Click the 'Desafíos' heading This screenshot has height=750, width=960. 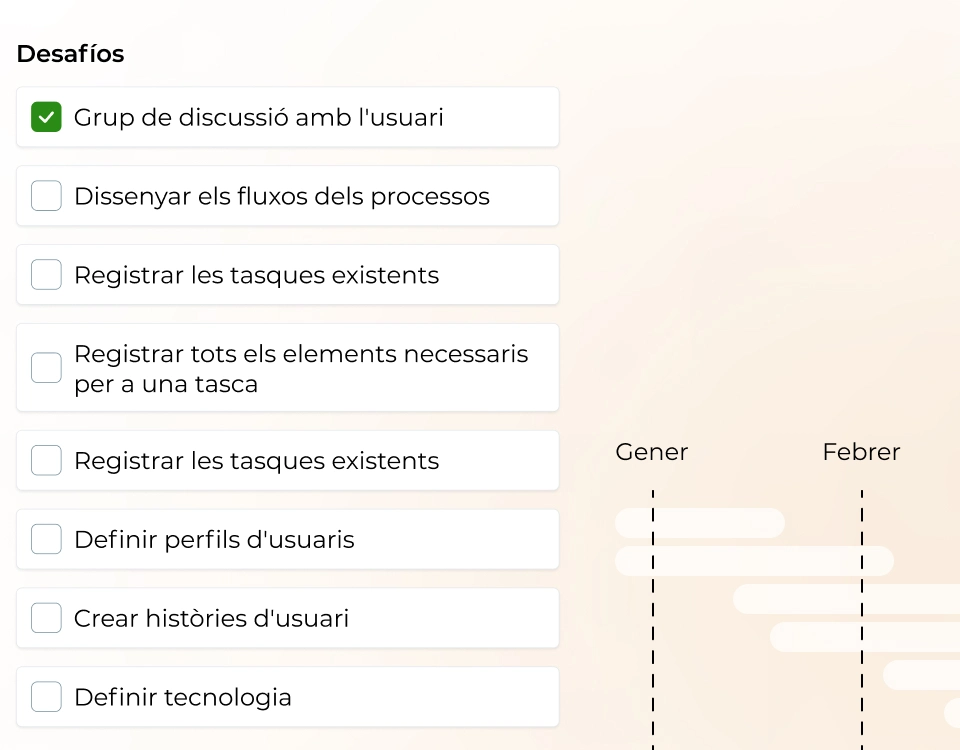[70, 53]
